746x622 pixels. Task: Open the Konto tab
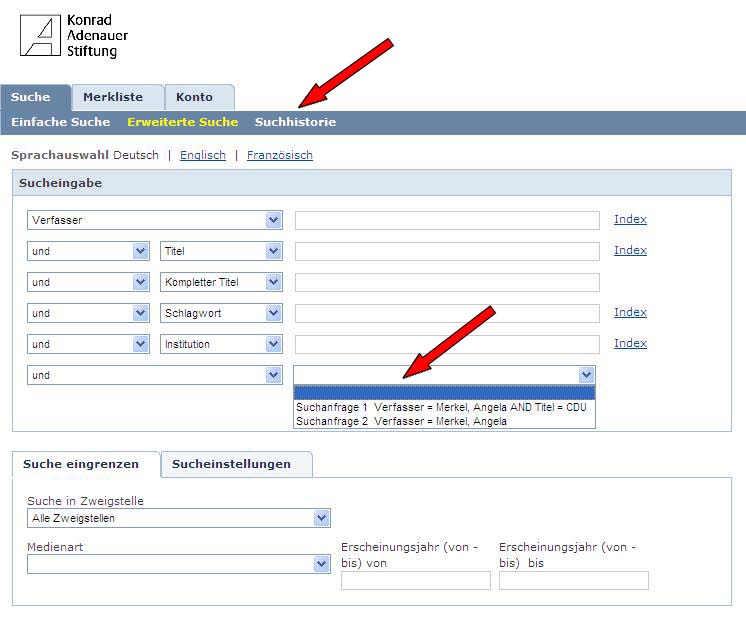tap(194, 97)
